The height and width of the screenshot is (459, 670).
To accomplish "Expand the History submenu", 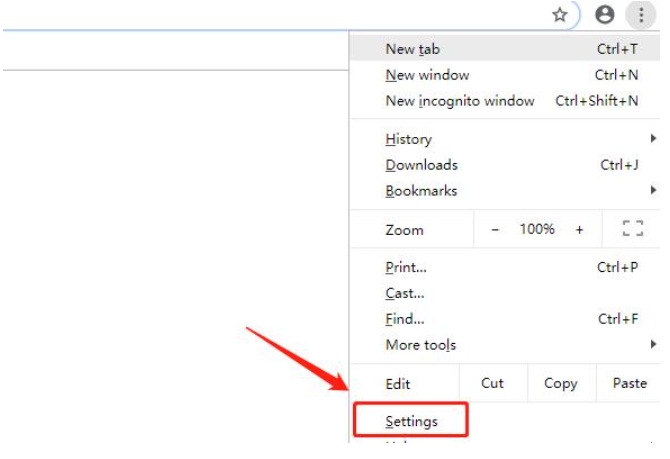I will pos(408,139).
